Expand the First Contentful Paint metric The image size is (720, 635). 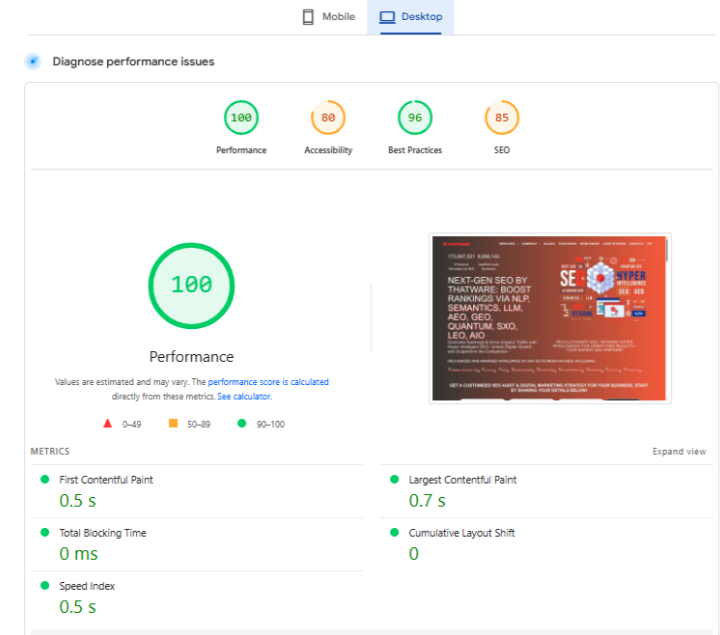point(106,480)
